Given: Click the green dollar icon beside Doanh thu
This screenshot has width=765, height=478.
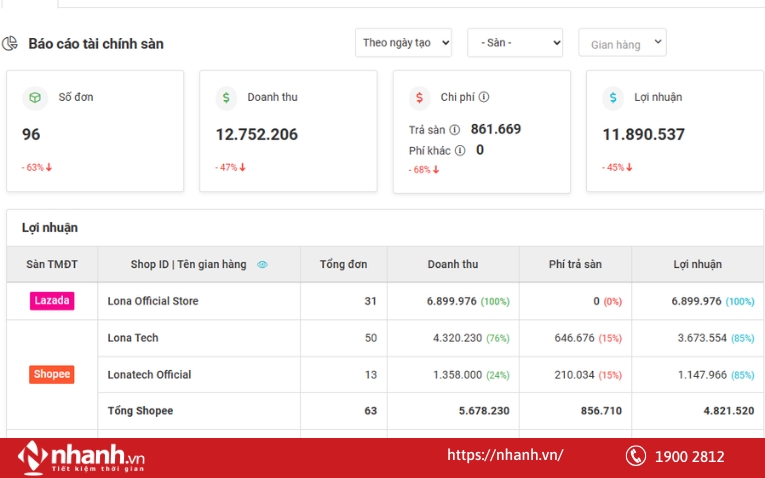Looking at the screenshot, I should (x=226, y=98).
